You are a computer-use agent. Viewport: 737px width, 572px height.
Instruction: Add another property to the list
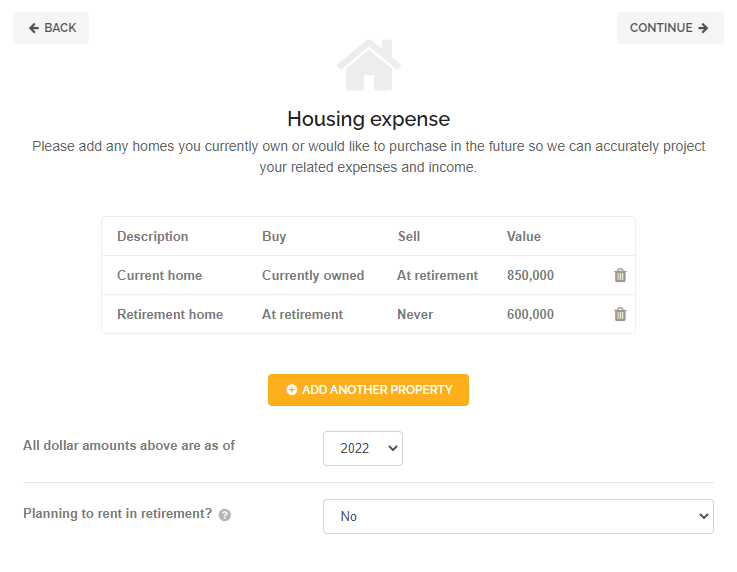[x=368, y=390]
